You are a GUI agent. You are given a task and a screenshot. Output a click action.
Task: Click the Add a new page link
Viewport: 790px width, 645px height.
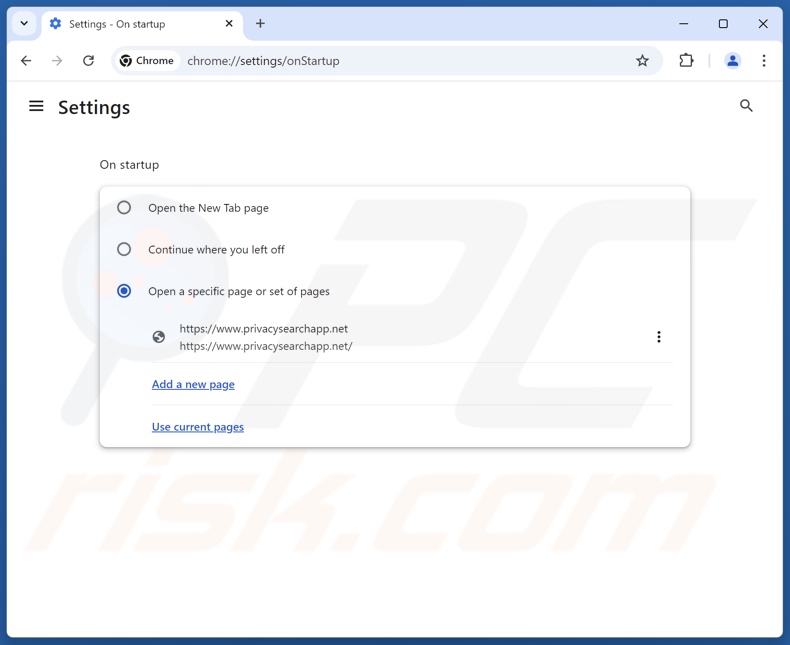click(x=193, y=384)
